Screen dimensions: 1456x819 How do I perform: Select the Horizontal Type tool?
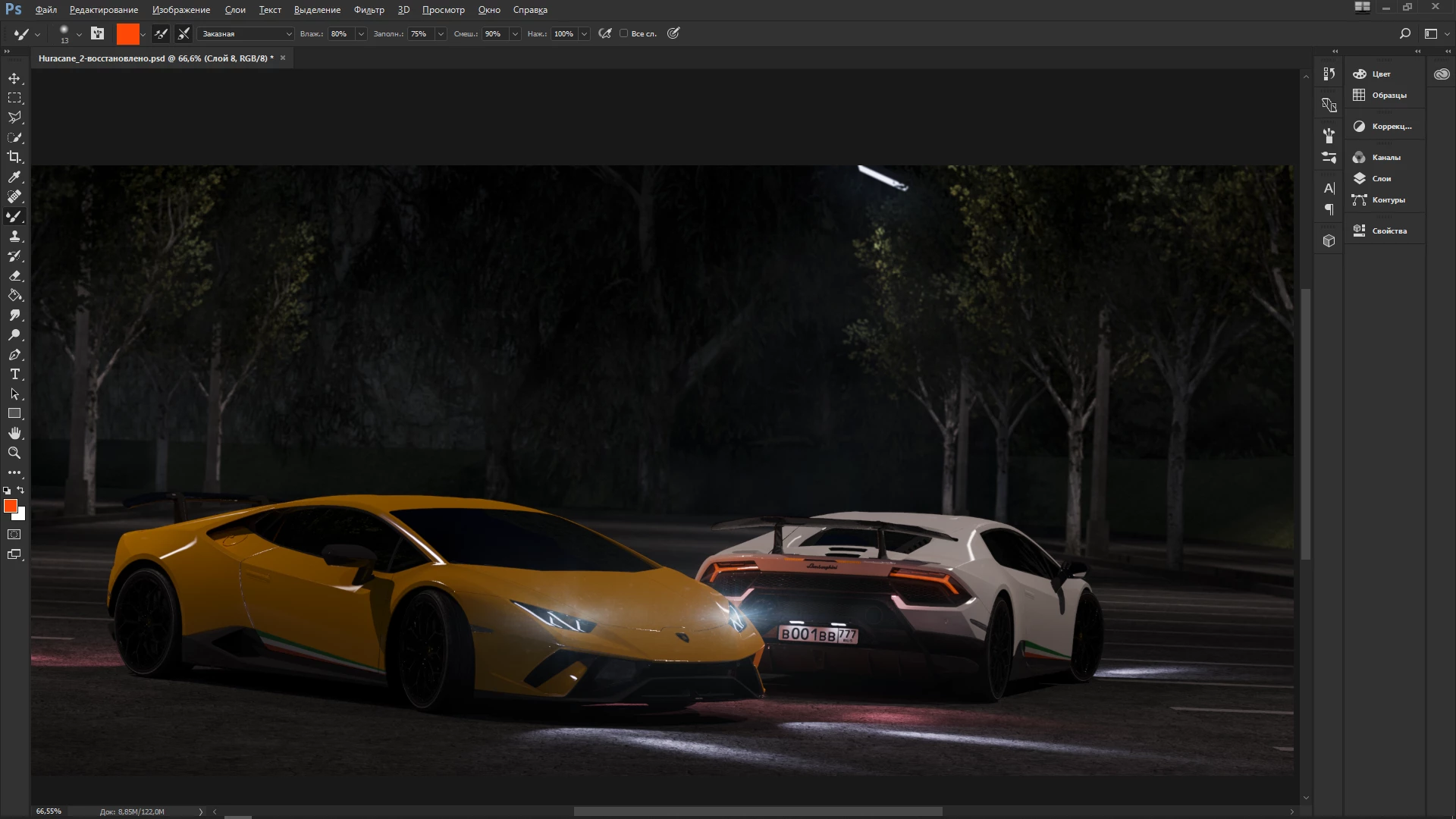14,375
